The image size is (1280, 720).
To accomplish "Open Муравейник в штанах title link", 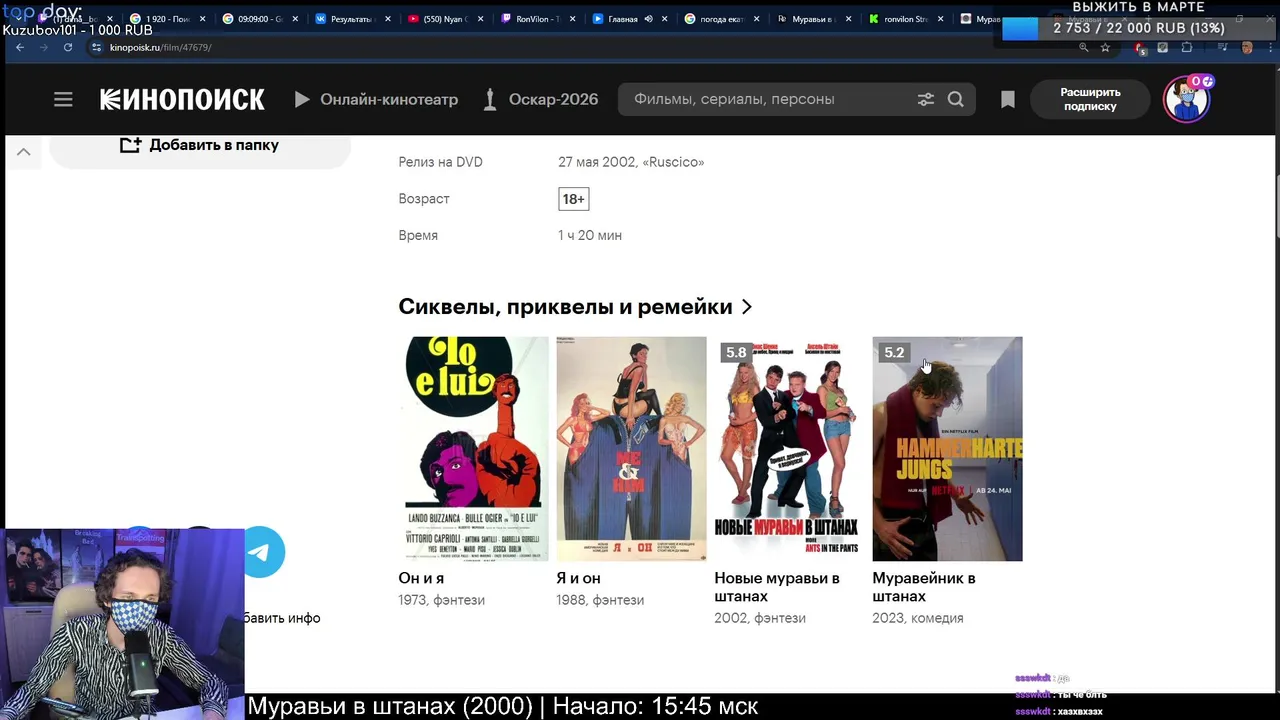I will point(924,587).
